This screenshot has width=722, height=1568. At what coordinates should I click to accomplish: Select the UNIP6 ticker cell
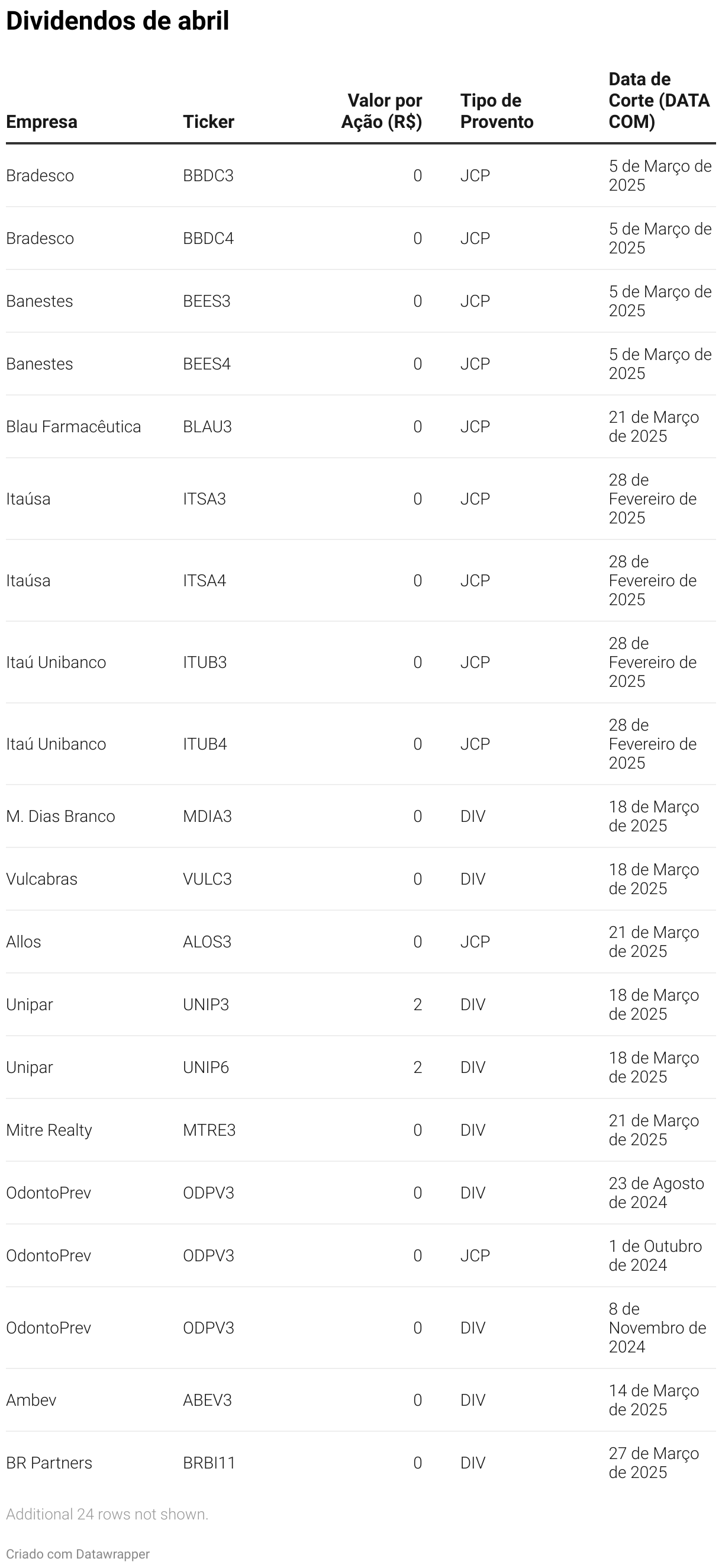click(x=205, y=1067)
